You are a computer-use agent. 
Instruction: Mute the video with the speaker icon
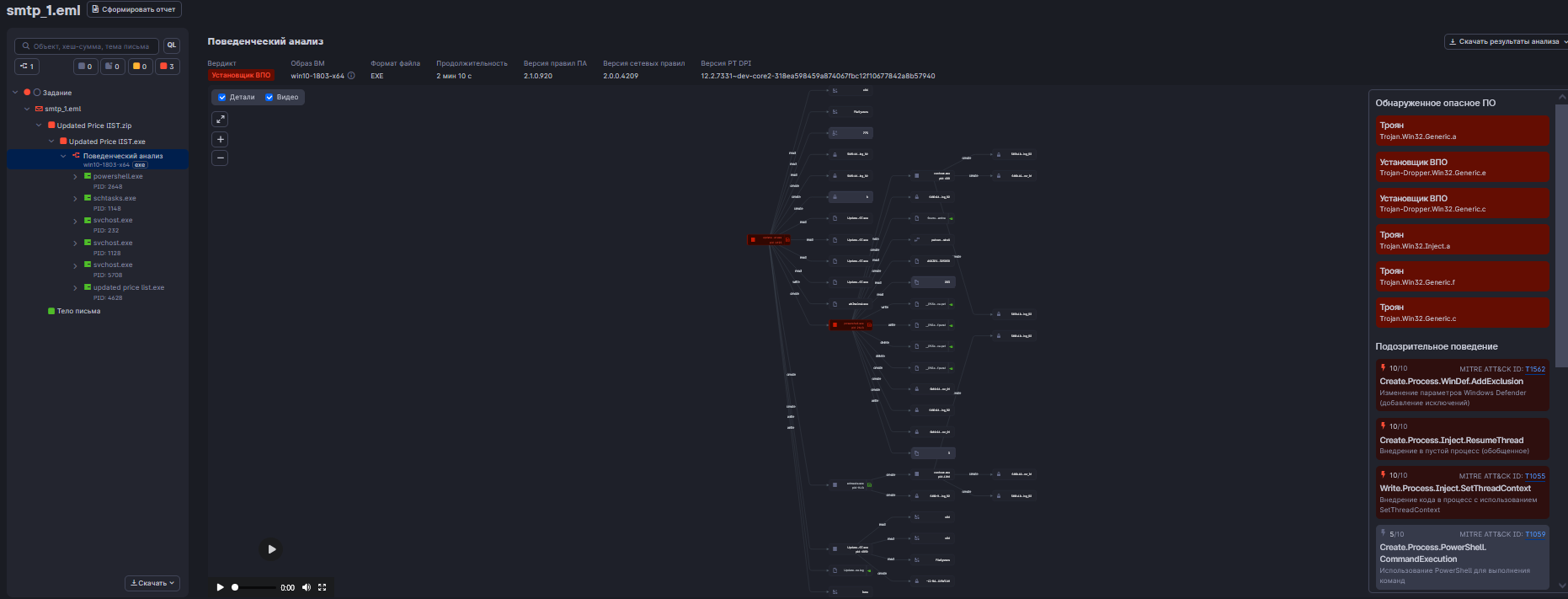pyautogui.click(x=307, y=587)
